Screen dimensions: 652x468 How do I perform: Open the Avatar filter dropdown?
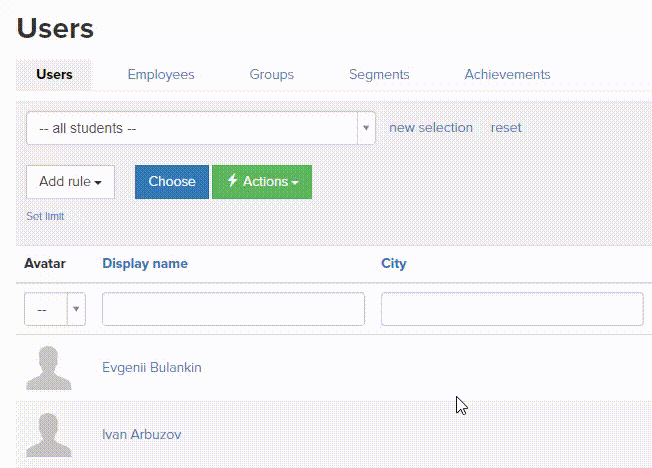pos(55,310)
